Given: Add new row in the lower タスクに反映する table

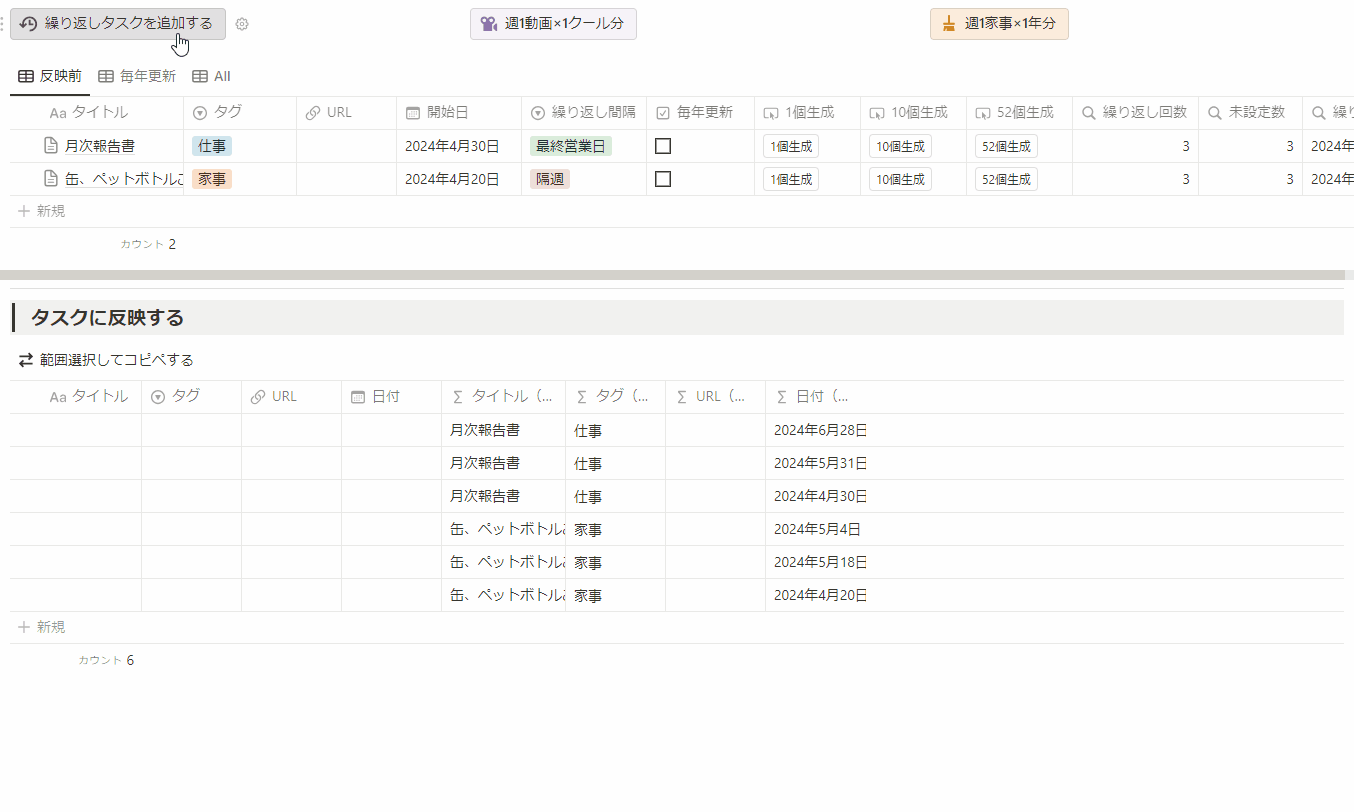Looking at the screenshot, I should [x=42, y=627].
